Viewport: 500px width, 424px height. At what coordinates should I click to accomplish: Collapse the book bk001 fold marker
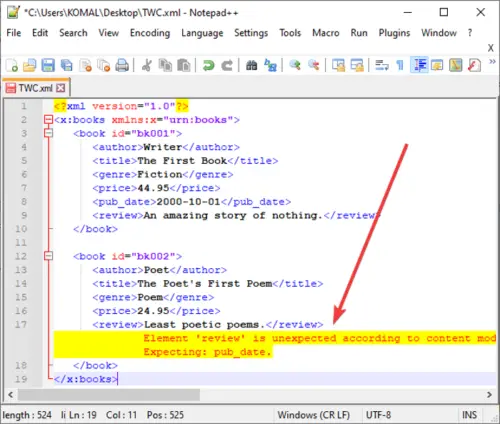[x=49, y=133]
